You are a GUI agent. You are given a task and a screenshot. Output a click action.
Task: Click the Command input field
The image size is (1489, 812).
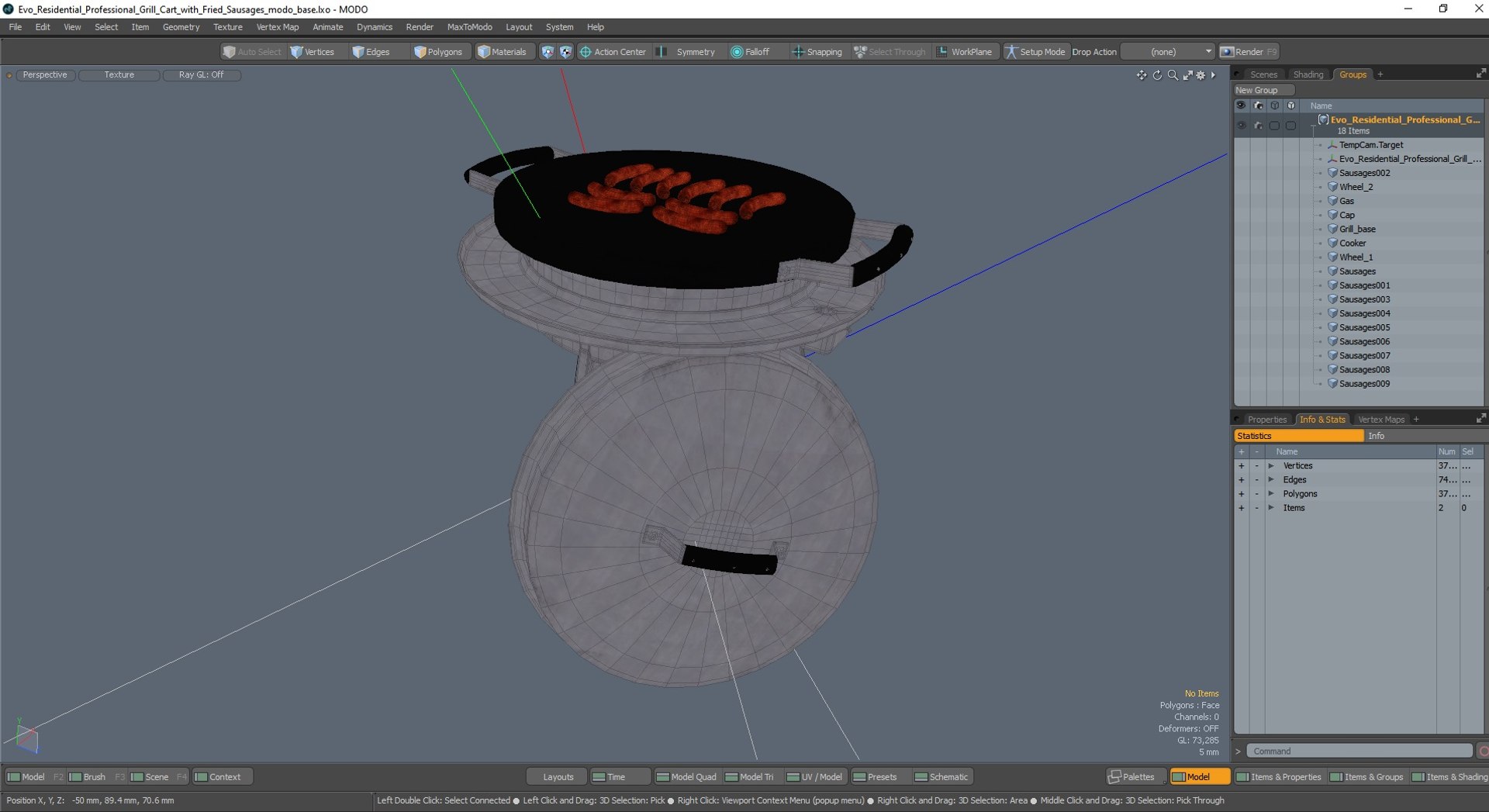[1359, 752]
